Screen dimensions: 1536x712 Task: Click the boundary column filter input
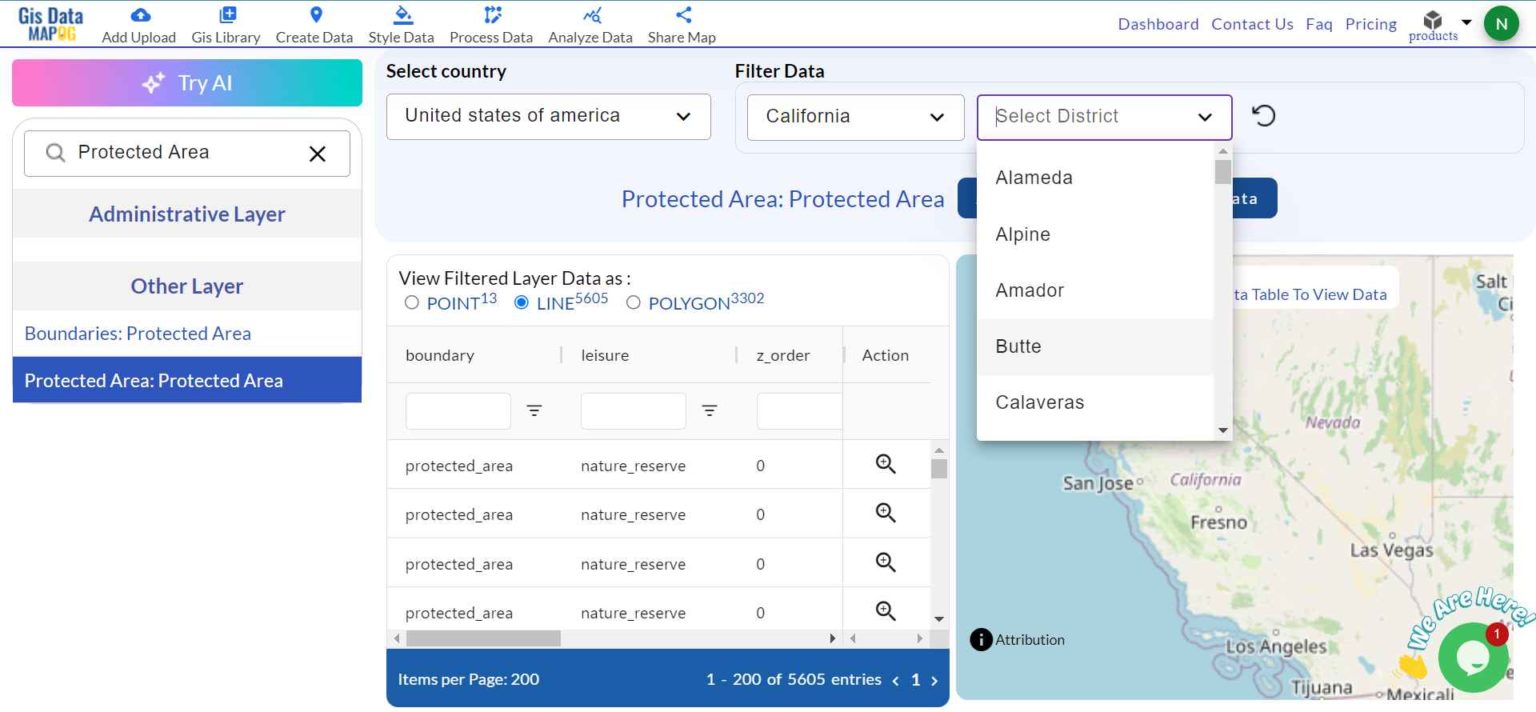coord(457,410)
